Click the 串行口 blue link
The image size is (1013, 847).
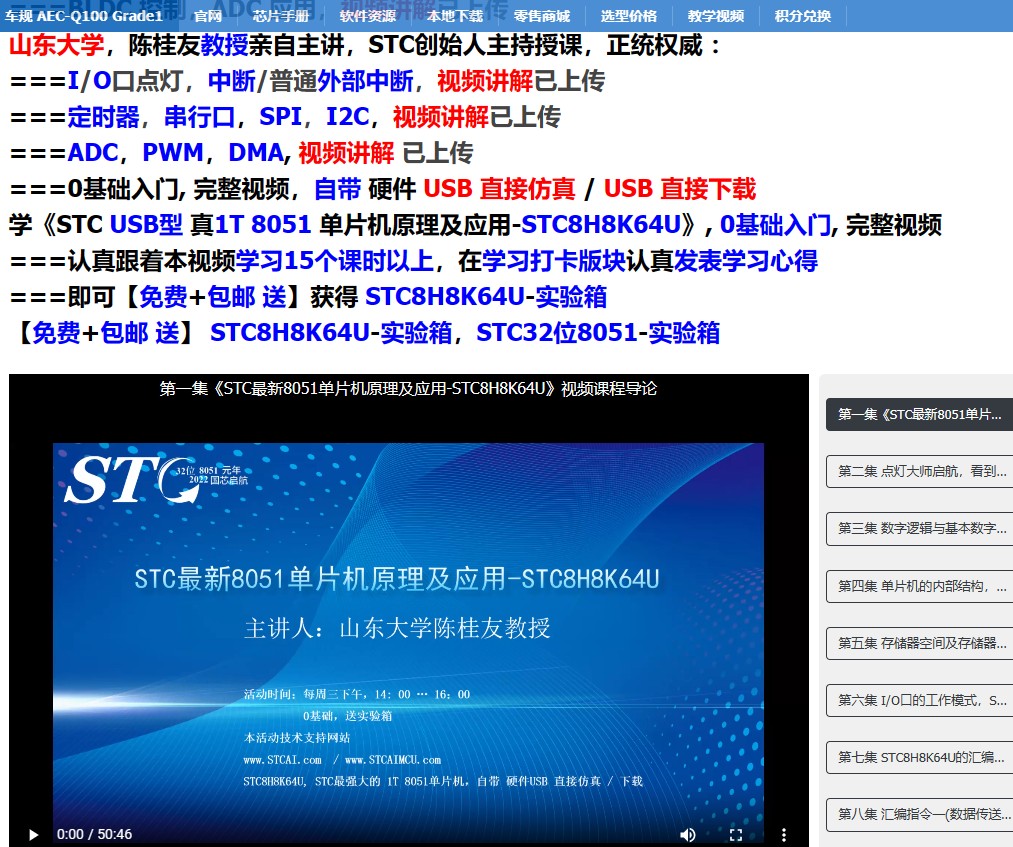pos(199,117)
